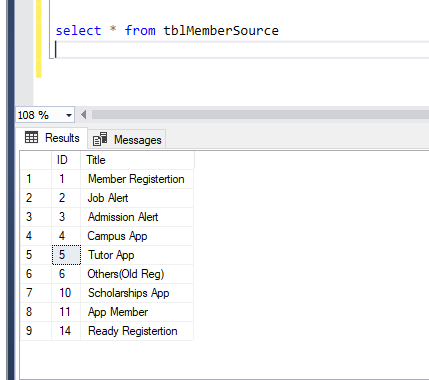Click row header number 9

point(36,331)
